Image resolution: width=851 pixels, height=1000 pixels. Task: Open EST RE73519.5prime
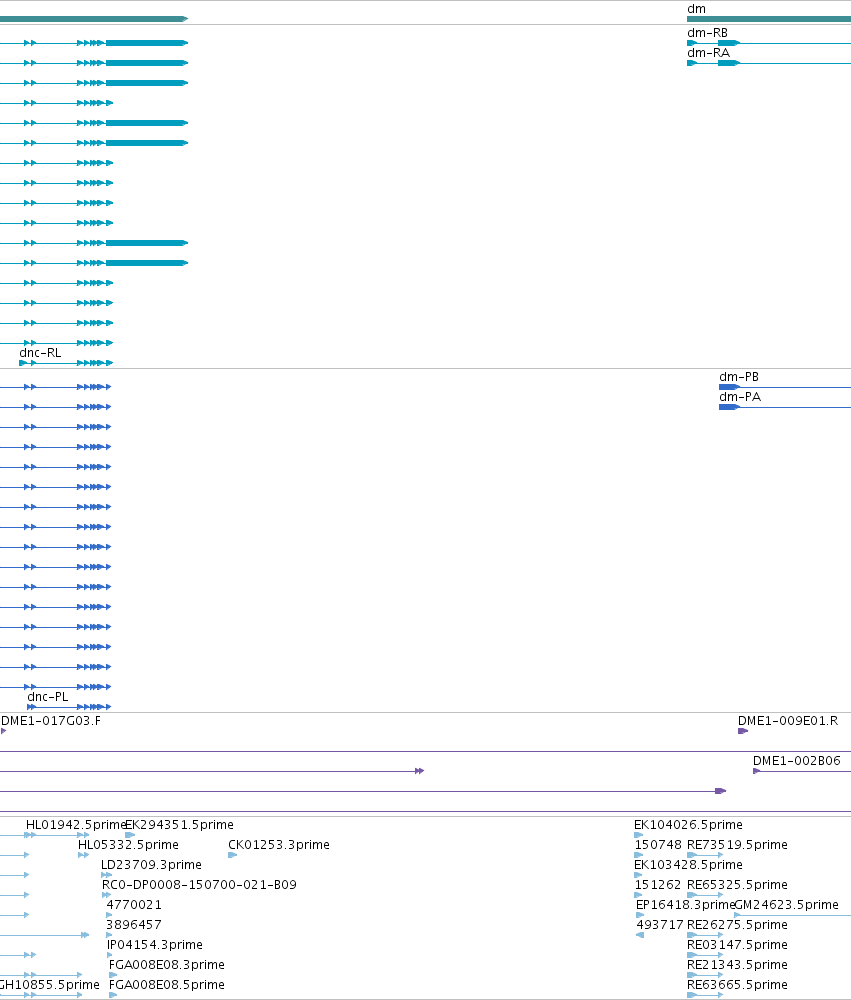737,845
